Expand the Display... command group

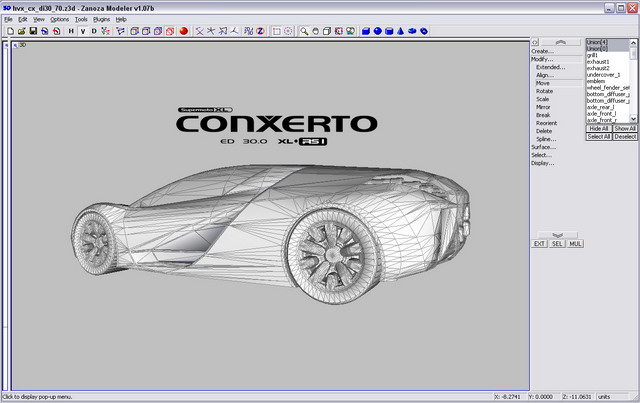click(542, 163)
